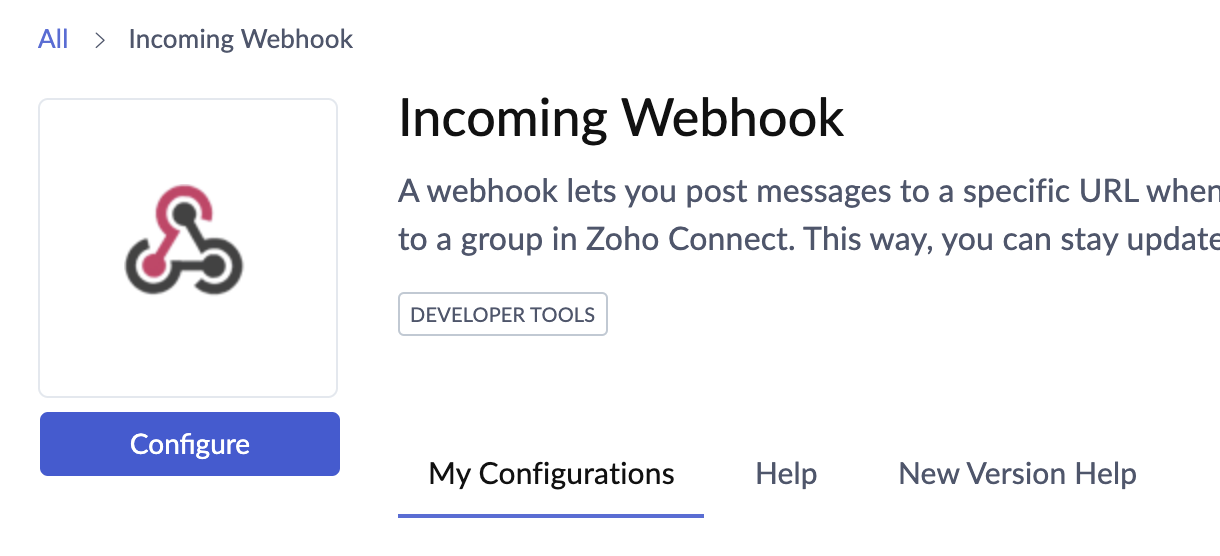Open the Help tab
Screen dimensions: 1220x556
coord(786,473)
